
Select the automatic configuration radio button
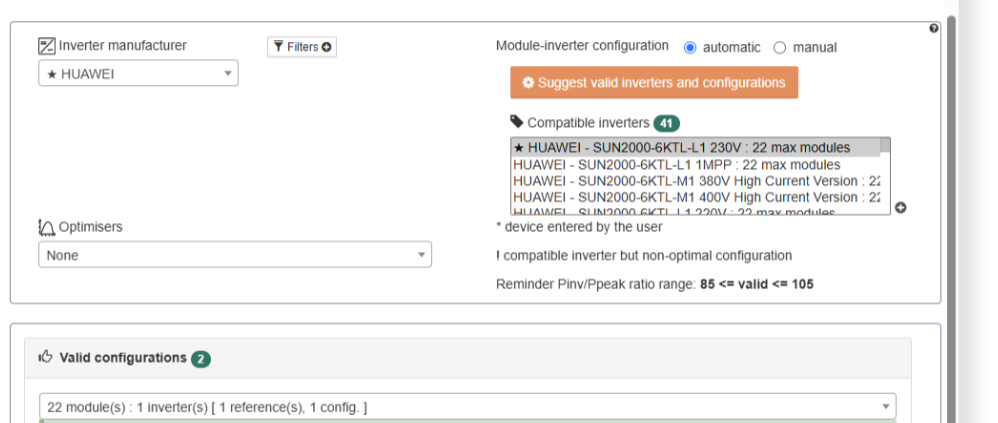(690, 48)
